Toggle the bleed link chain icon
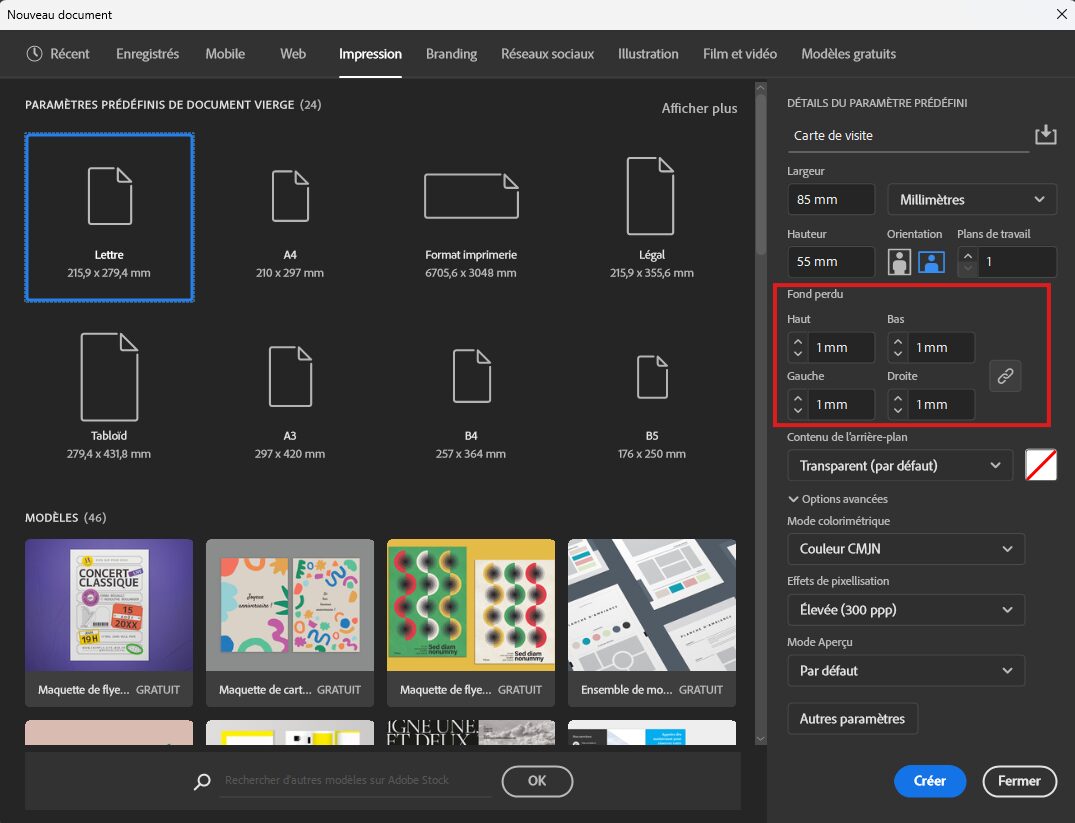 click(x=1005, y=376)
